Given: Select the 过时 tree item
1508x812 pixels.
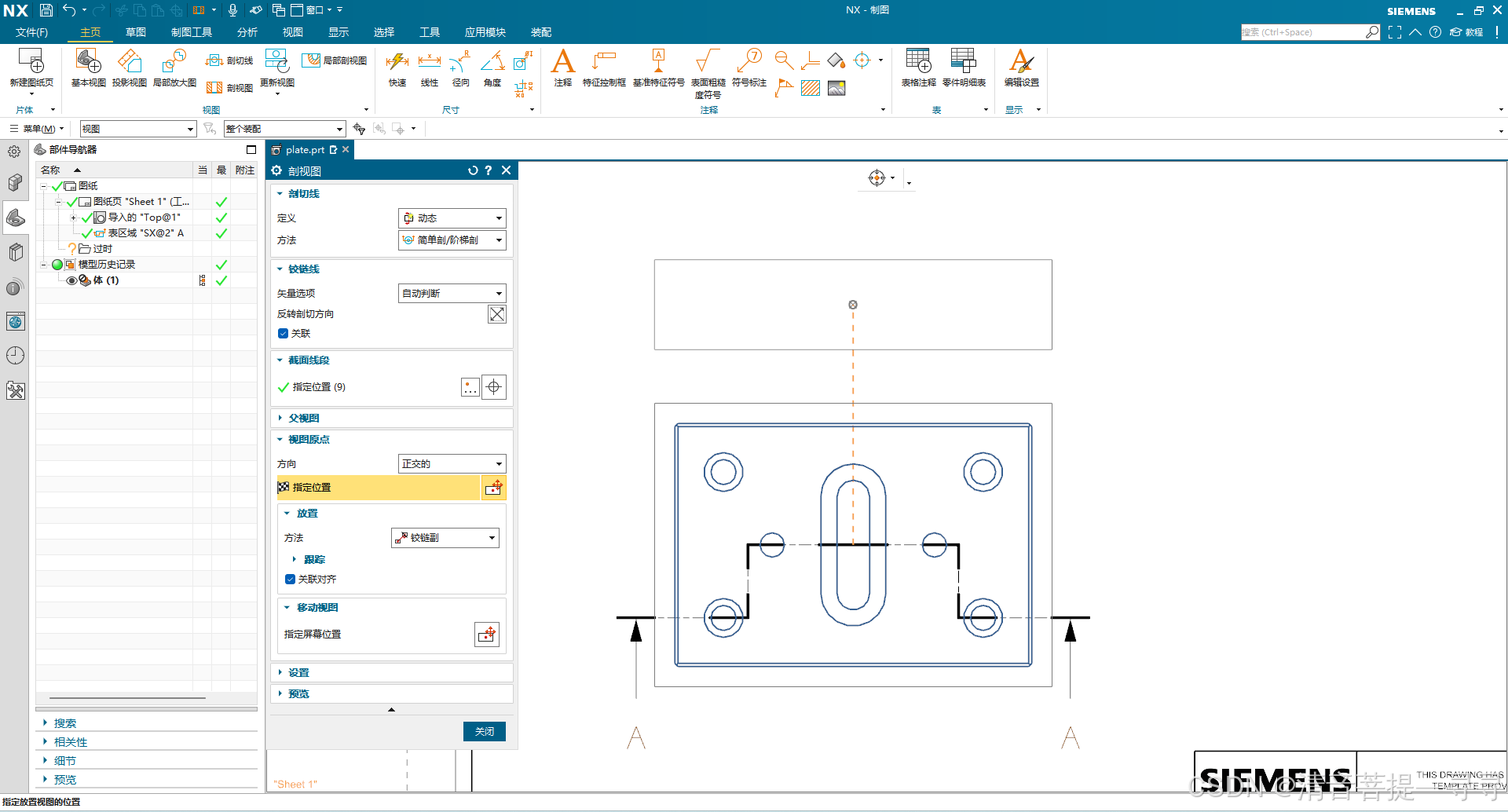Looking at the screenshot, I should 102,249.
